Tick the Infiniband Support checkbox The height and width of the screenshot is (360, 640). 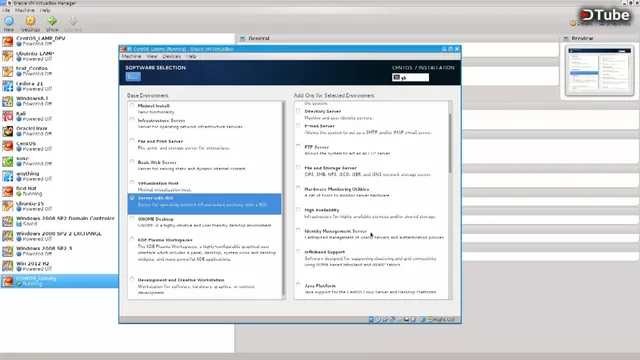coord(298,251)
